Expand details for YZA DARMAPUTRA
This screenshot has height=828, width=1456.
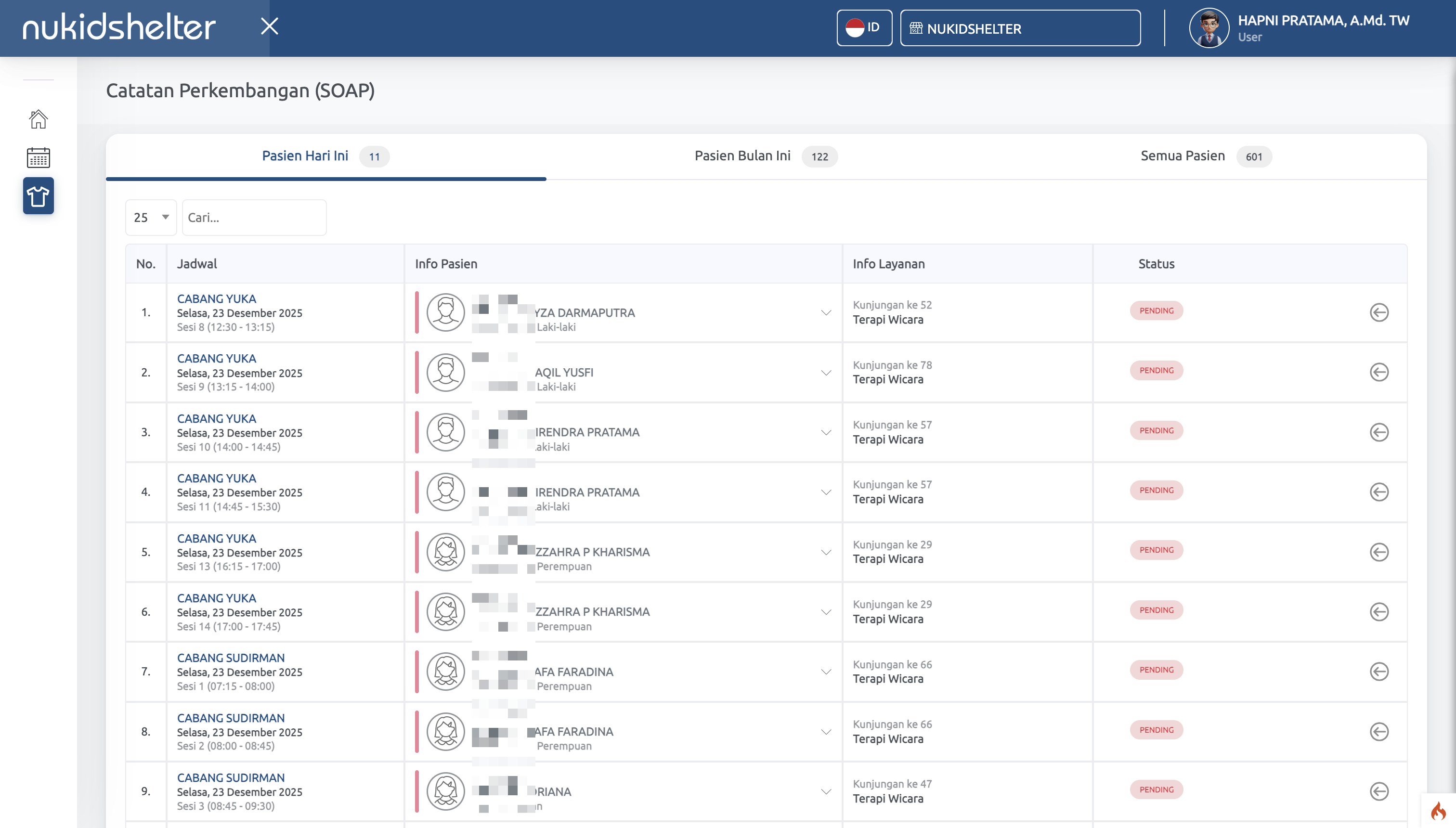pos(826,313)
